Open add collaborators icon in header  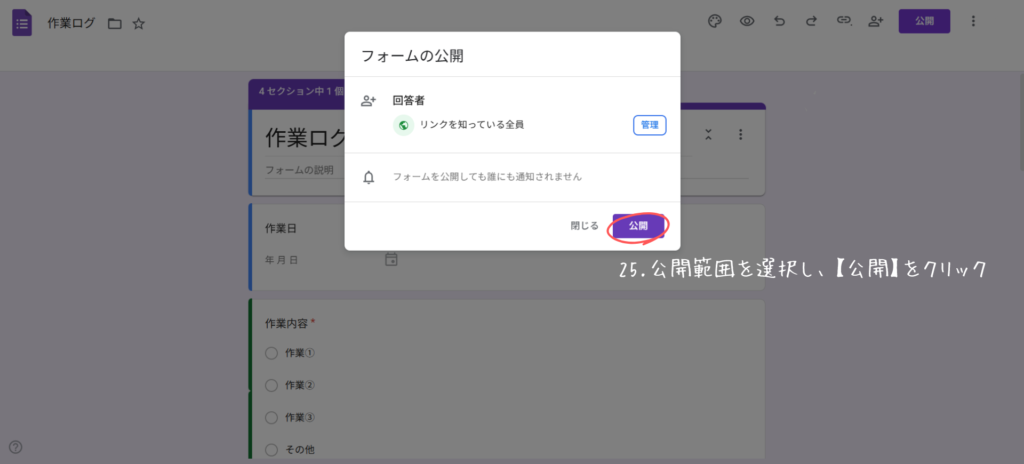(x=876, y=21)
